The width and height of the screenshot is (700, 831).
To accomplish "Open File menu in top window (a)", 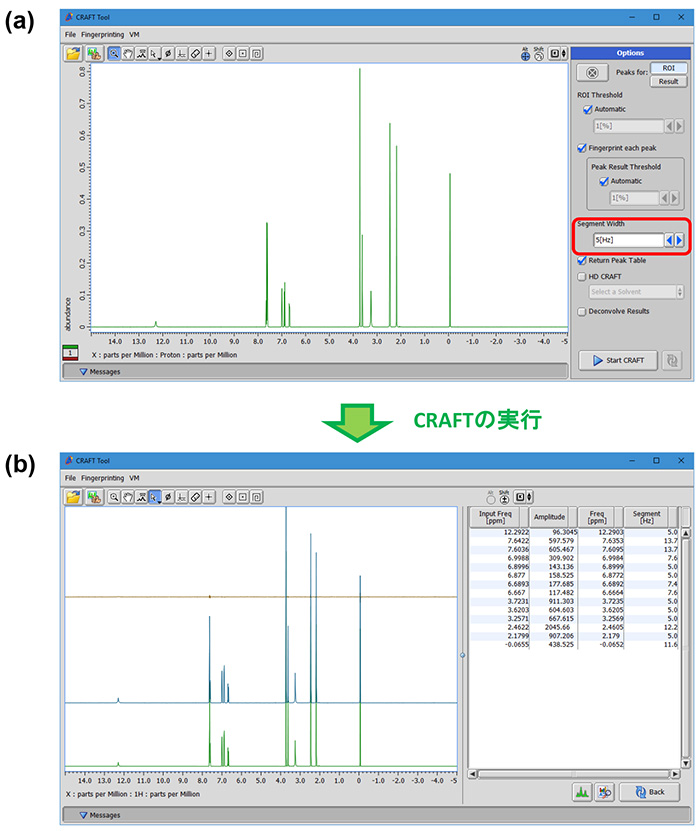I will point(70,34).
